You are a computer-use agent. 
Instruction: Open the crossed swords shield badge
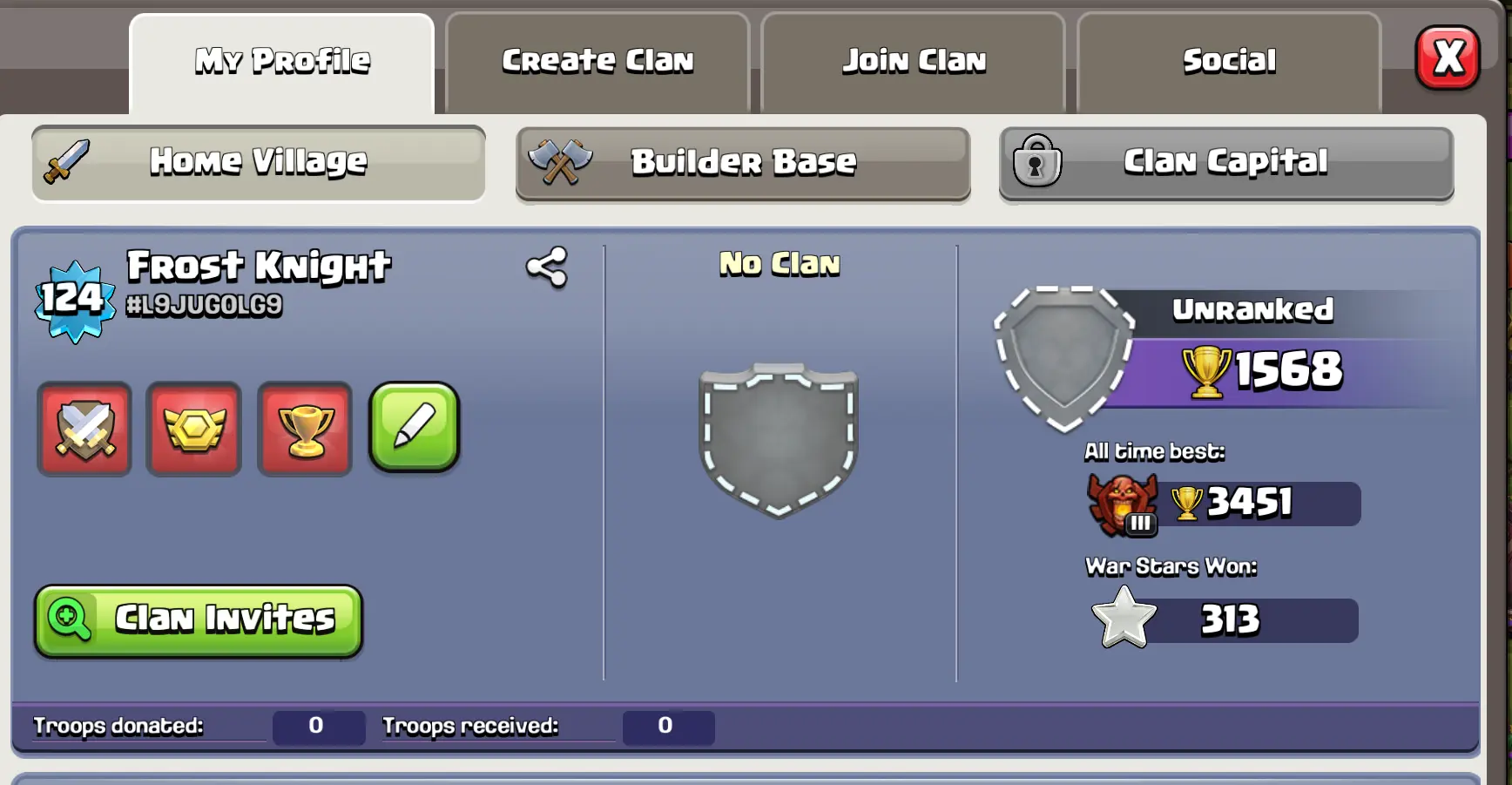point(84,429)
